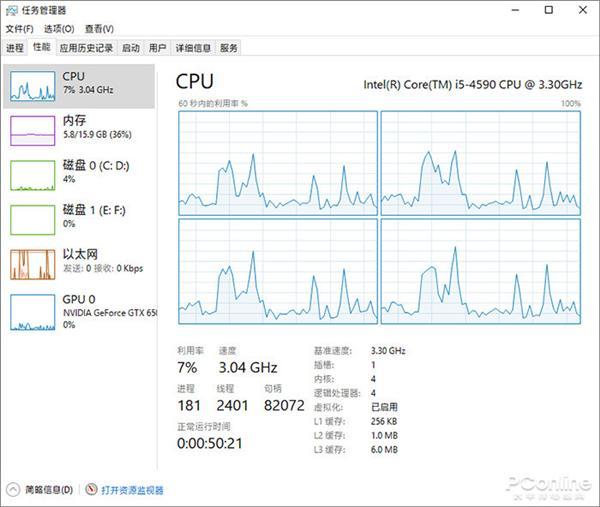This screenshot has height=507, width=600.
Task: Collapse to brief info (简略信息) view arrow
Action: 13,490
